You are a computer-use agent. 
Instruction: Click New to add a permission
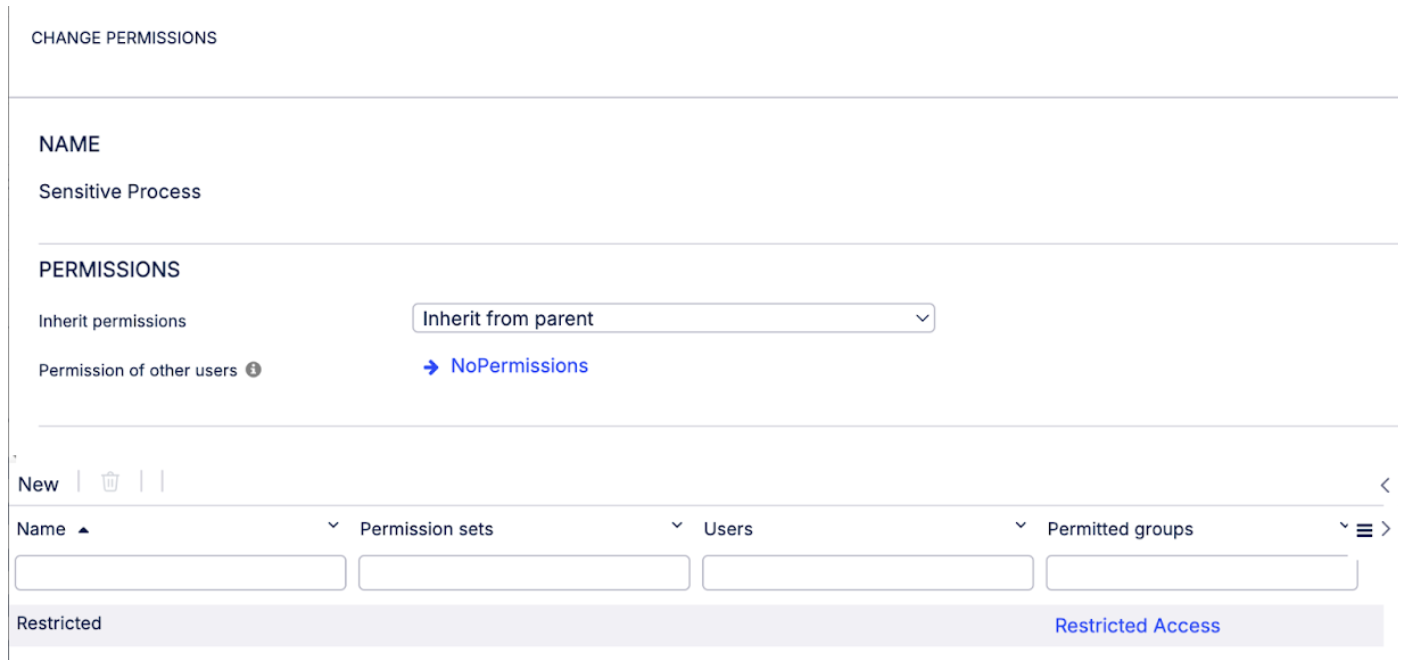[x=38, y=485]
